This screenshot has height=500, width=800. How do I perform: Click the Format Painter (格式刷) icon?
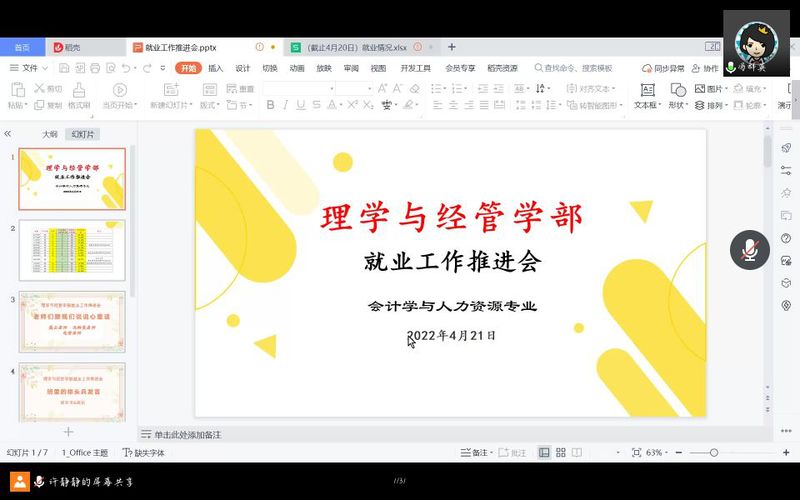(x=79, y=90)
